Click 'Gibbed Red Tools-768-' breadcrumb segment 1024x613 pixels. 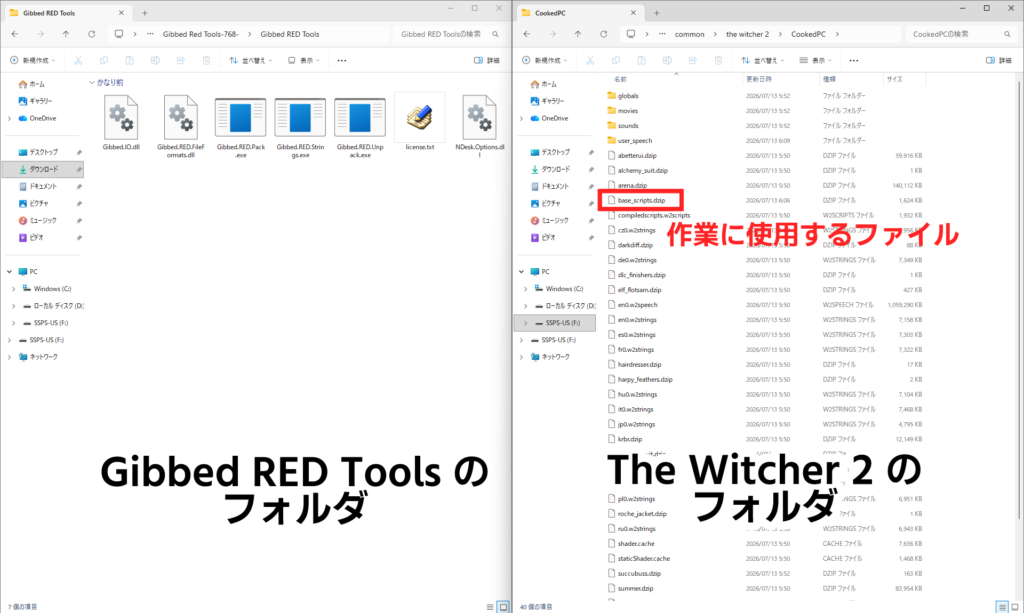pos(200,34)
